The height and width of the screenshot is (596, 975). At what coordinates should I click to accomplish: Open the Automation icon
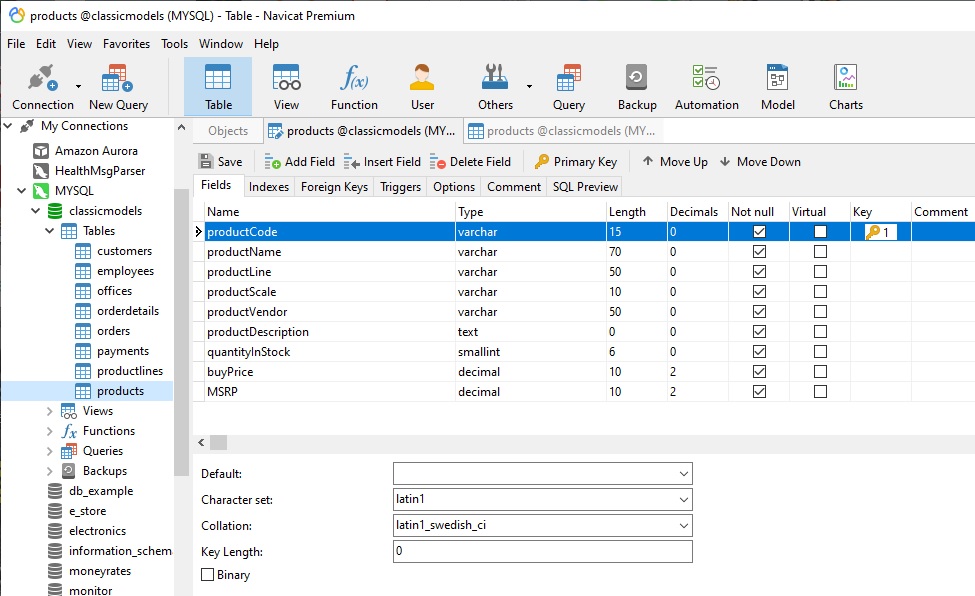pos(706,85)
